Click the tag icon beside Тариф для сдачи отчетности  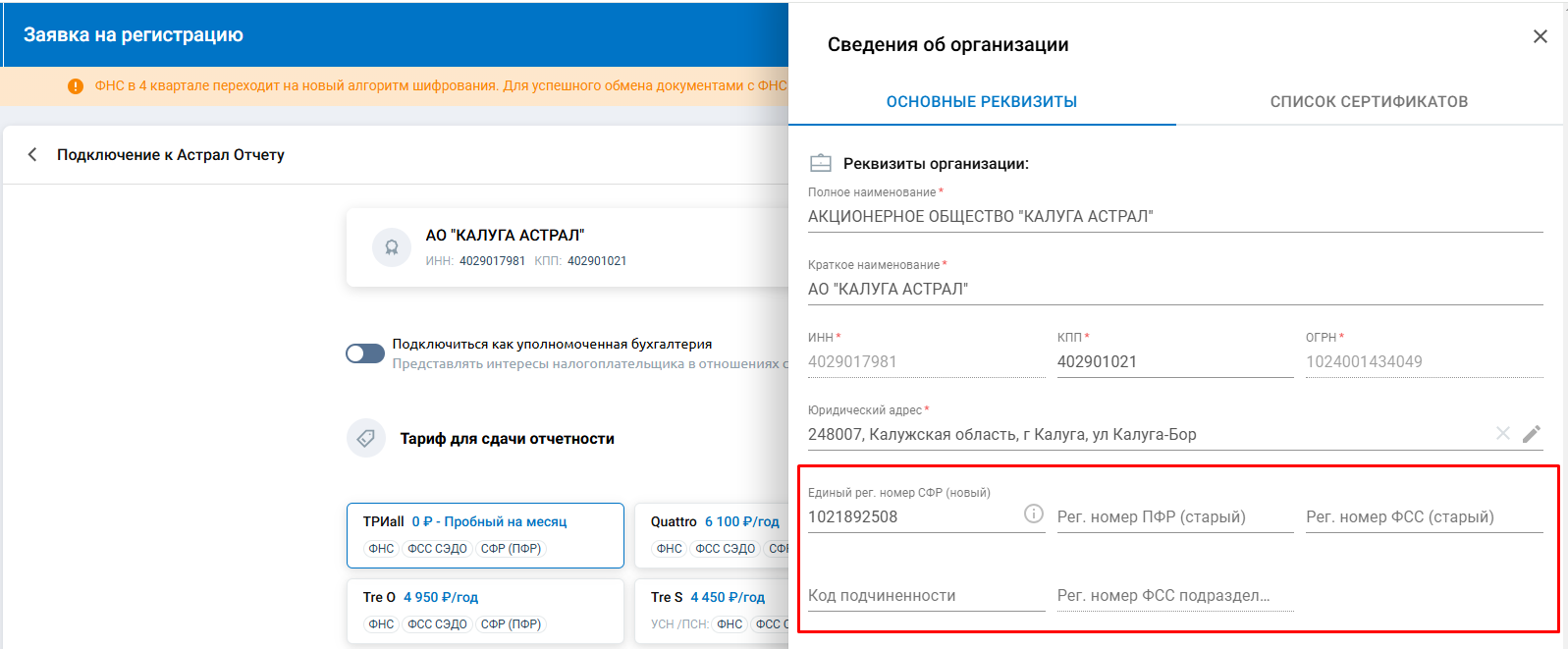pyautogui.click(x=366, y=438)
